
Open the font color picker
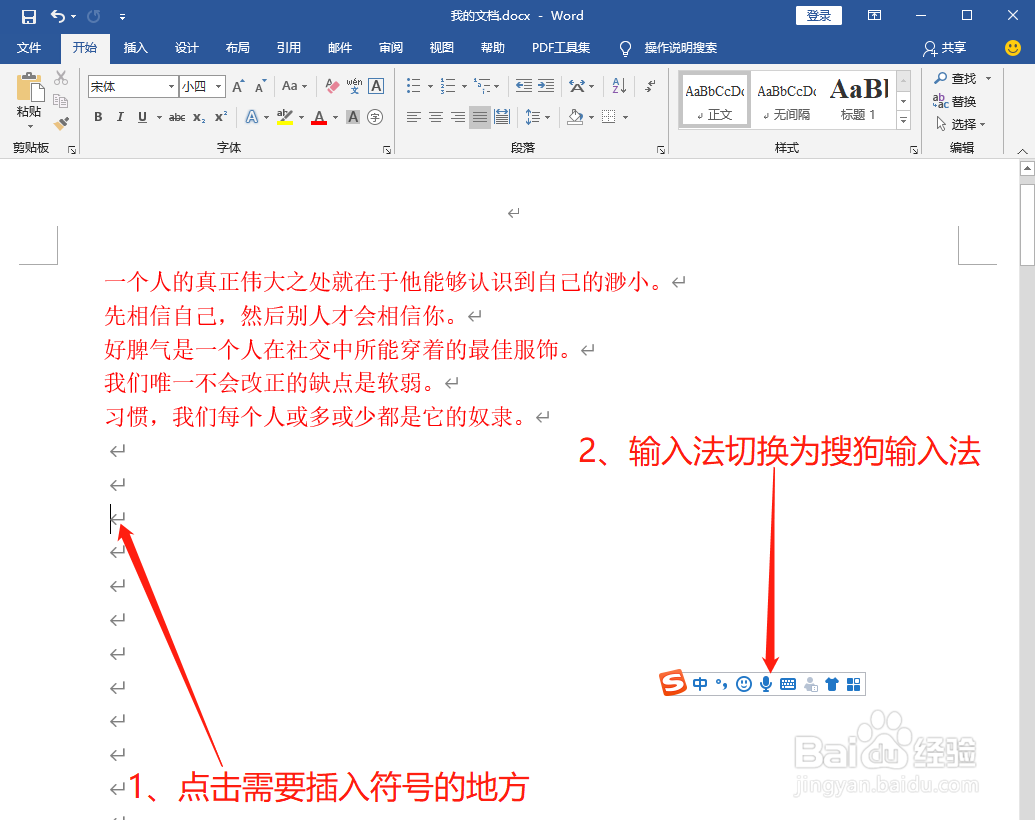click(x=318, y=117)
